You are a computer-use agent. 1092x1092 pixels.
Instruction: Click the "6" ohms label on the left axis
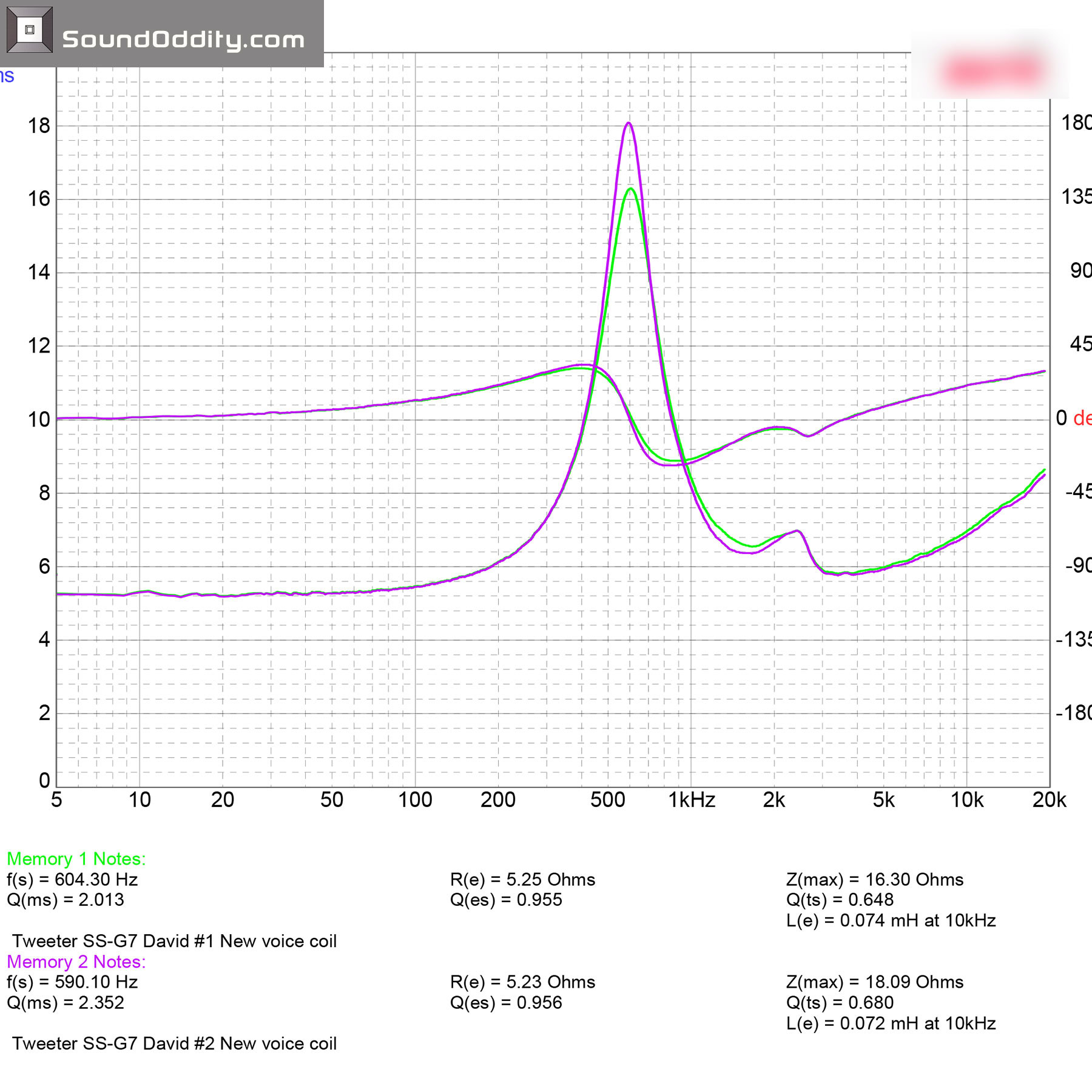(44, 567)
